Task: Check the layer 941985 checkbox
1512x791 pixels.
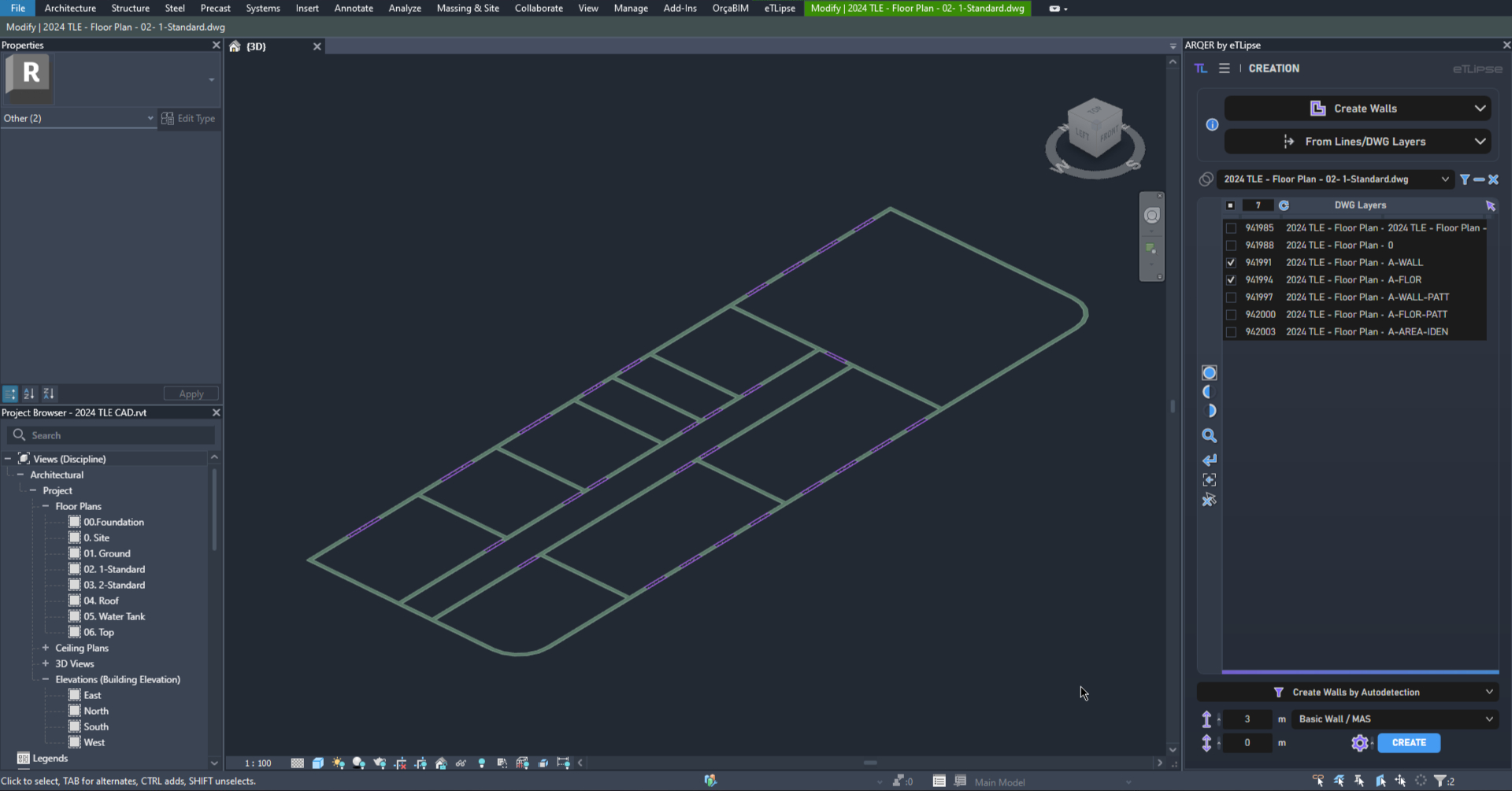Action: pos(1231,228)
